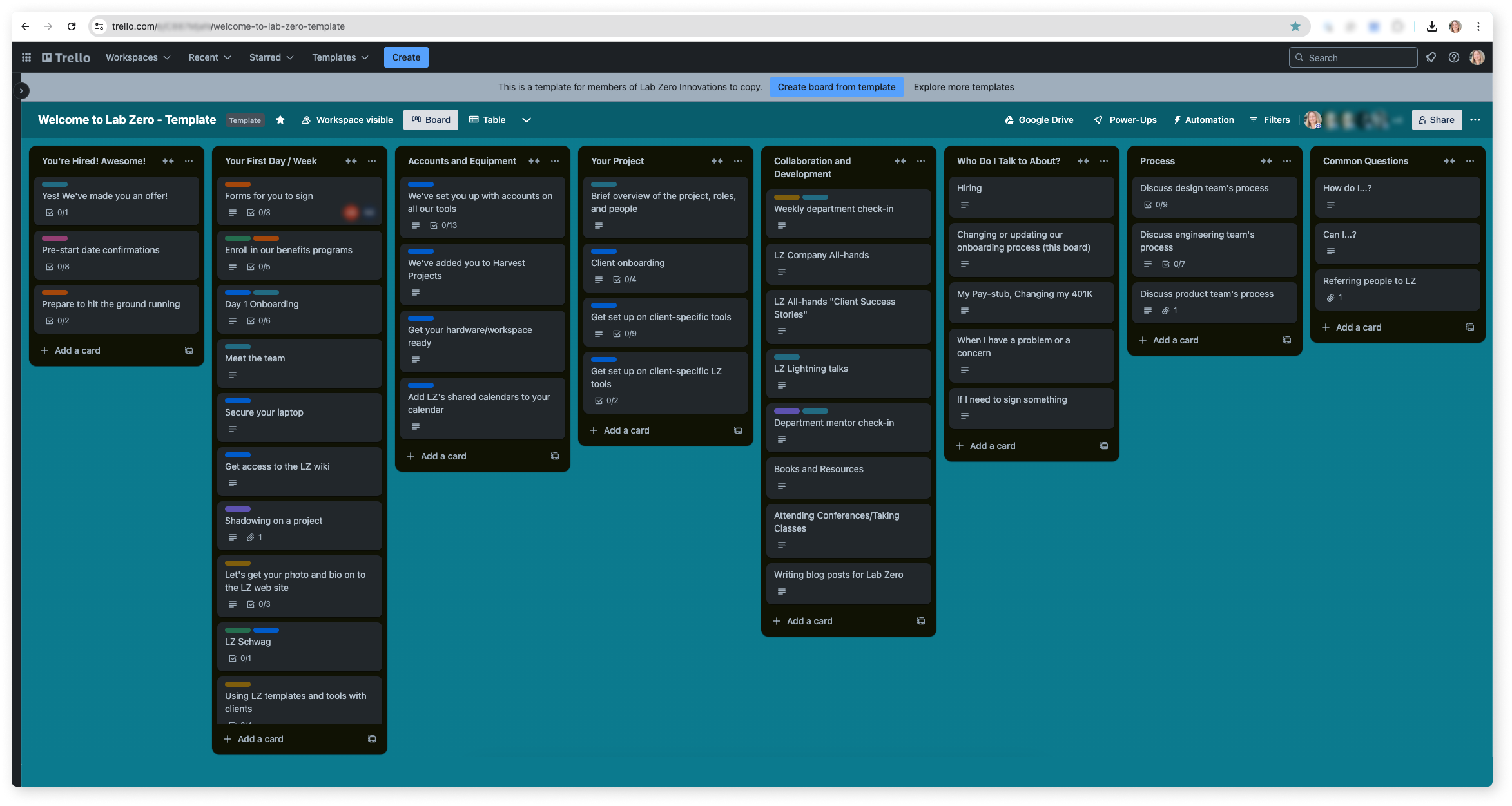Screen dimensions: 1512x806
Task: Open checklist badge on Forms for you to sign
Action: click(x=258, y=213)
